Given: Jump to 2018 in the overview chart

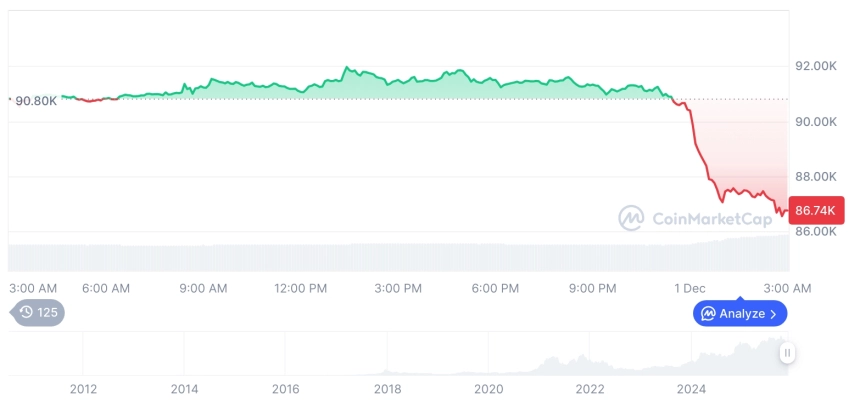Looking at the screenshot, I should click(387, 389).
